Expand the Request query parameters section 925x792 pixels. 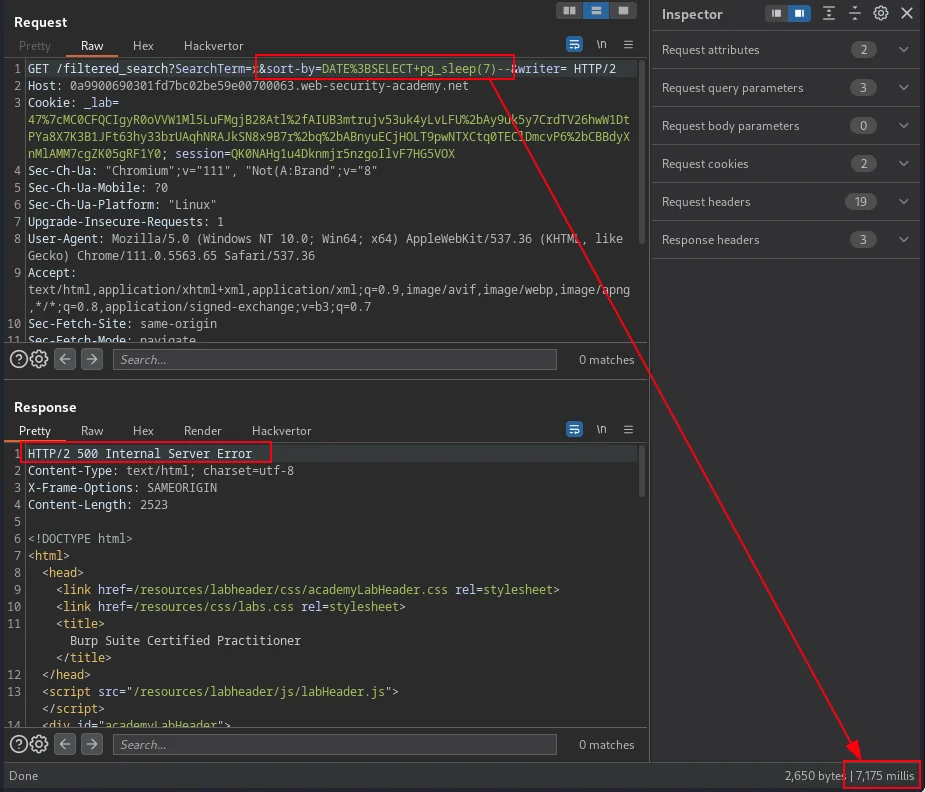pos(904,87)
